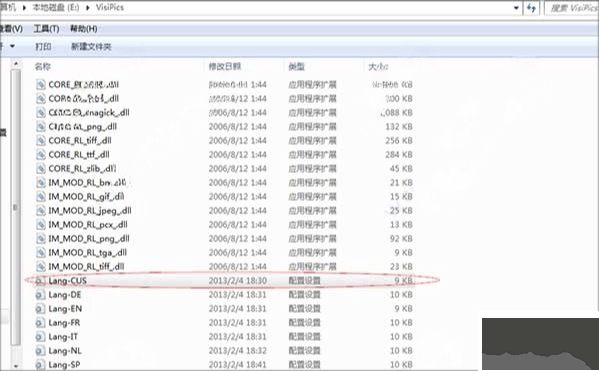Click the IM_MOD_RL_tga_.dll file icon
The width and height of the screenshot is (599, 371).
[40, 253]
